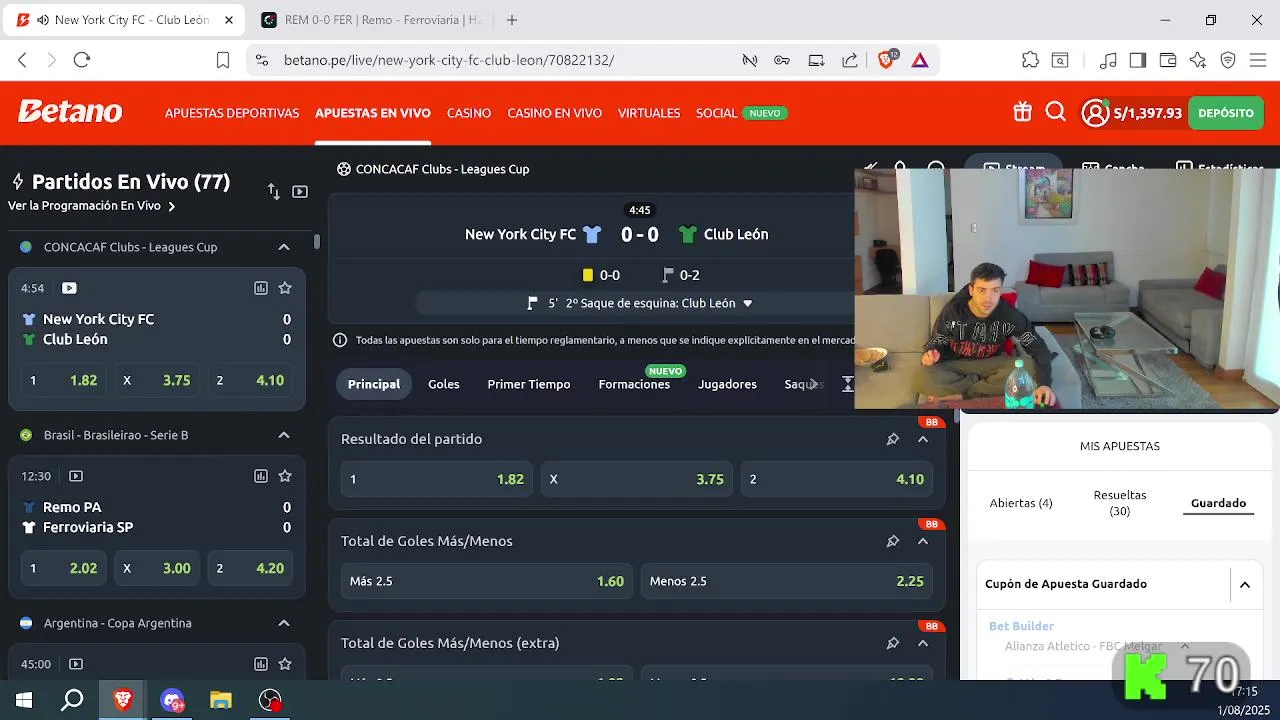Pin the Total de Goles Más/Menos market
The height and width of the screenshot is (720, 1280).
[x=892, y=541]
